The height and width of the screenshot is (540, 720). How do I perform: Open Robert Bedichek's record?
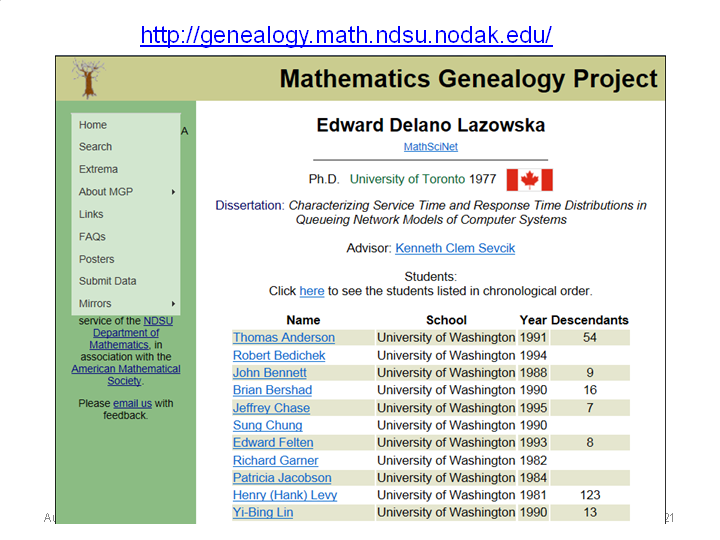point(279,355)
